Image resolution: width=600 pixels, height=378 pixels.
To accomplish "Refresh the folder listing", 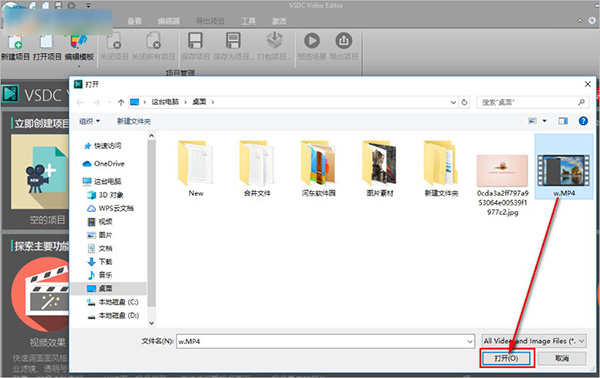I will pyautogui.click(x=464, y=102).
